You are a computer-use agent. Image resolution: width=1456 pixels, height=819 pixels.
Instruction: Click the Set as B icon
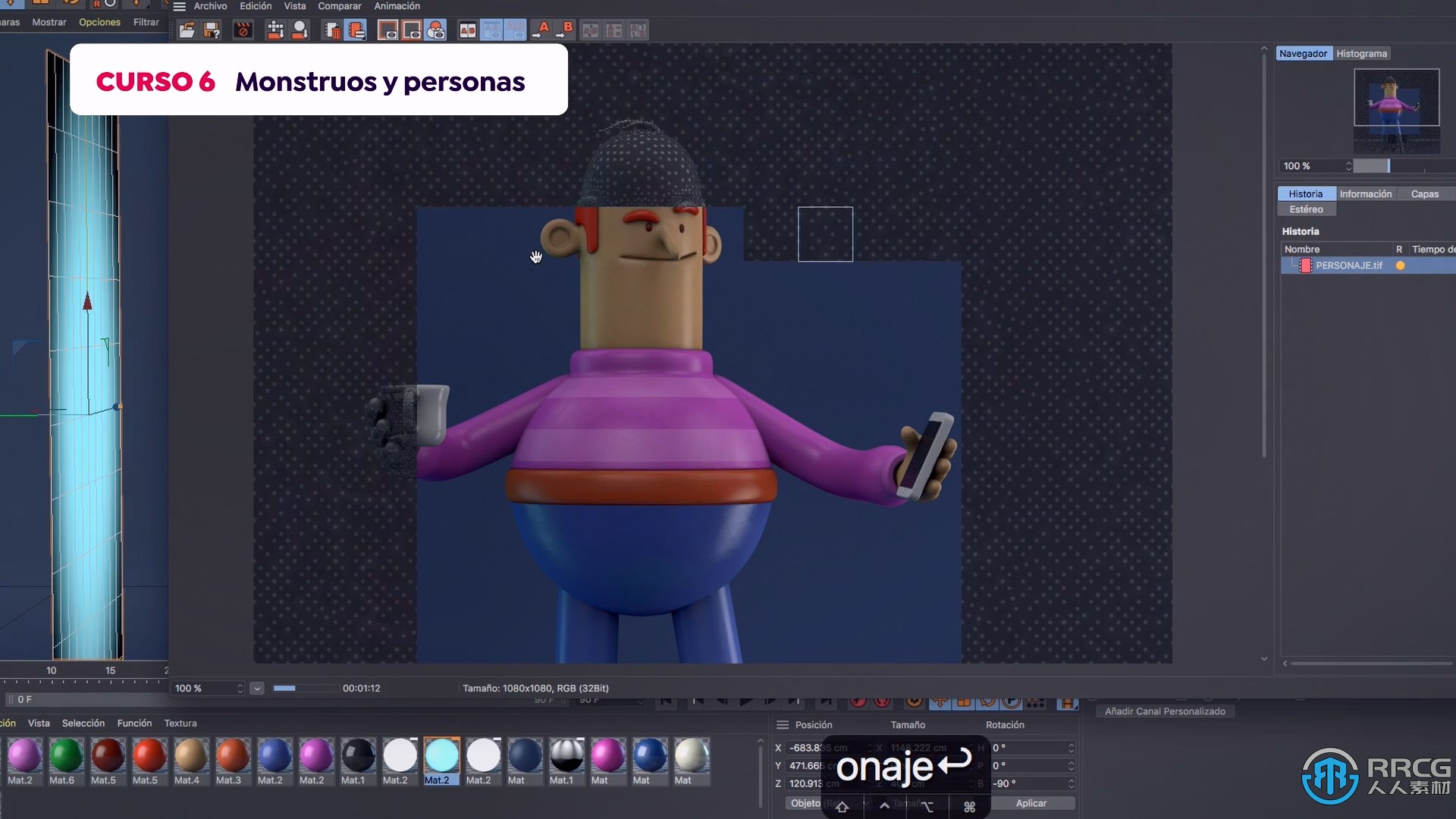(x=565, y=30)
